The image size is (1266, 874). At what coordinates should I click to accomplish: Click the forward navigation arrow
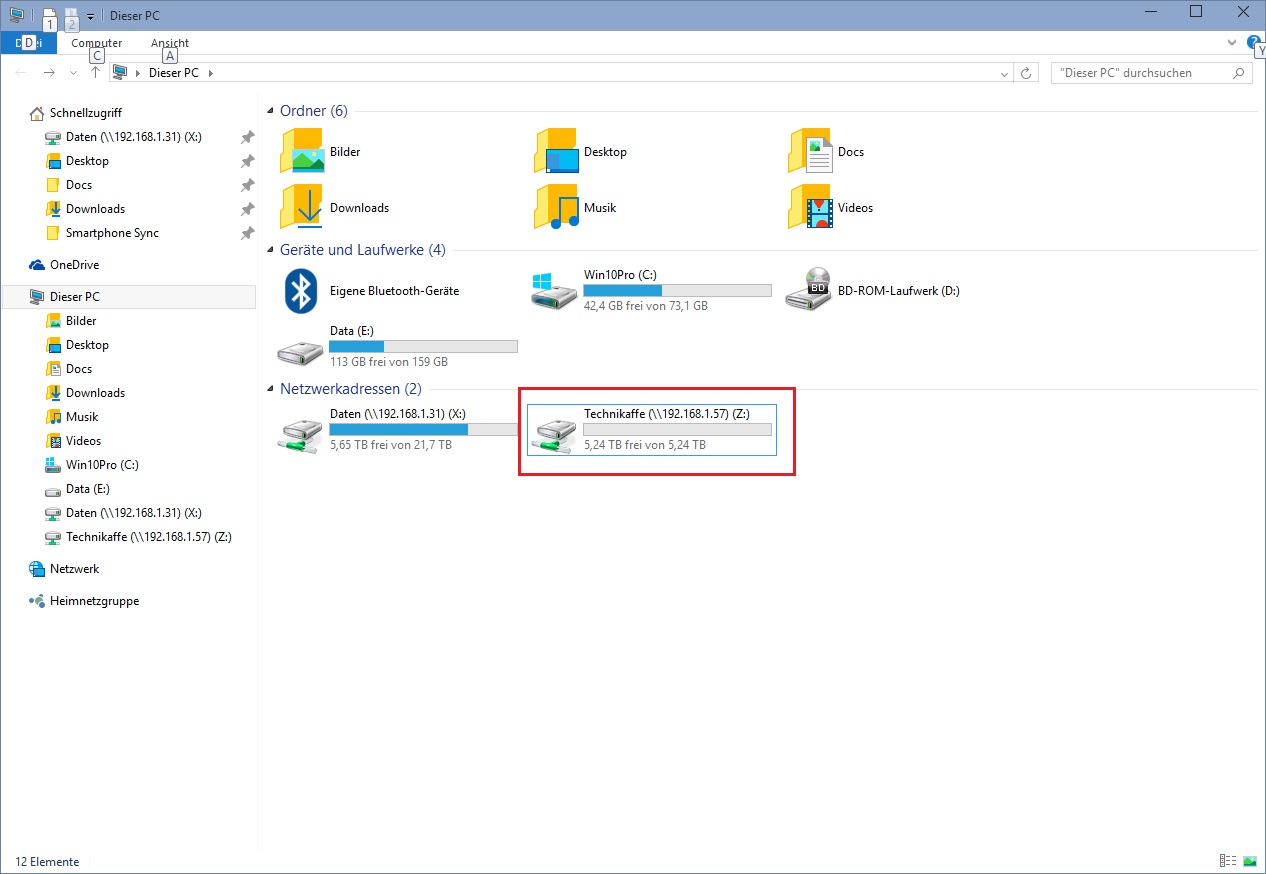[x=49, y=73]
